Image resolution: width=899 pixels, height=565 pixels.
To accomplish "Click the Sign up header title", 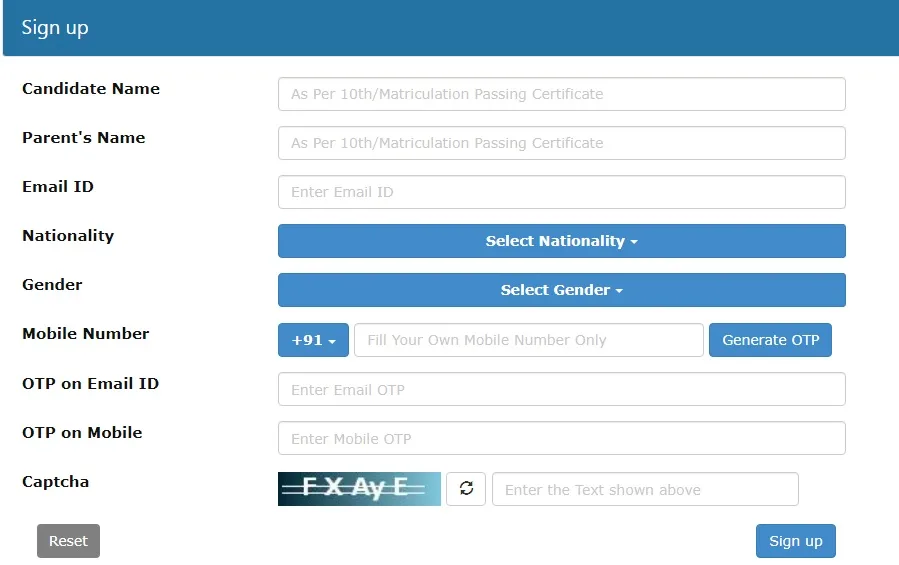I will click(55, 28).
